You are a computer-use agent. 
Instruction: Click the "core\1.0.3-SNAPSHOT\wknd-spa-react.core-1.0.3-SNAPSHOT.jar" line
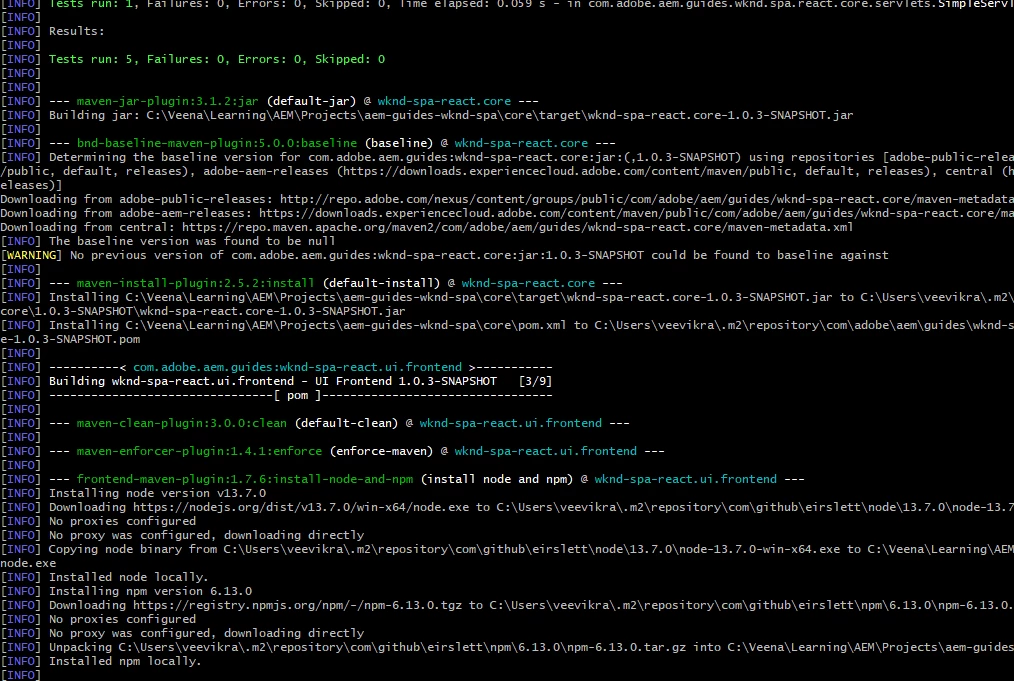click(x=202, y=311)
